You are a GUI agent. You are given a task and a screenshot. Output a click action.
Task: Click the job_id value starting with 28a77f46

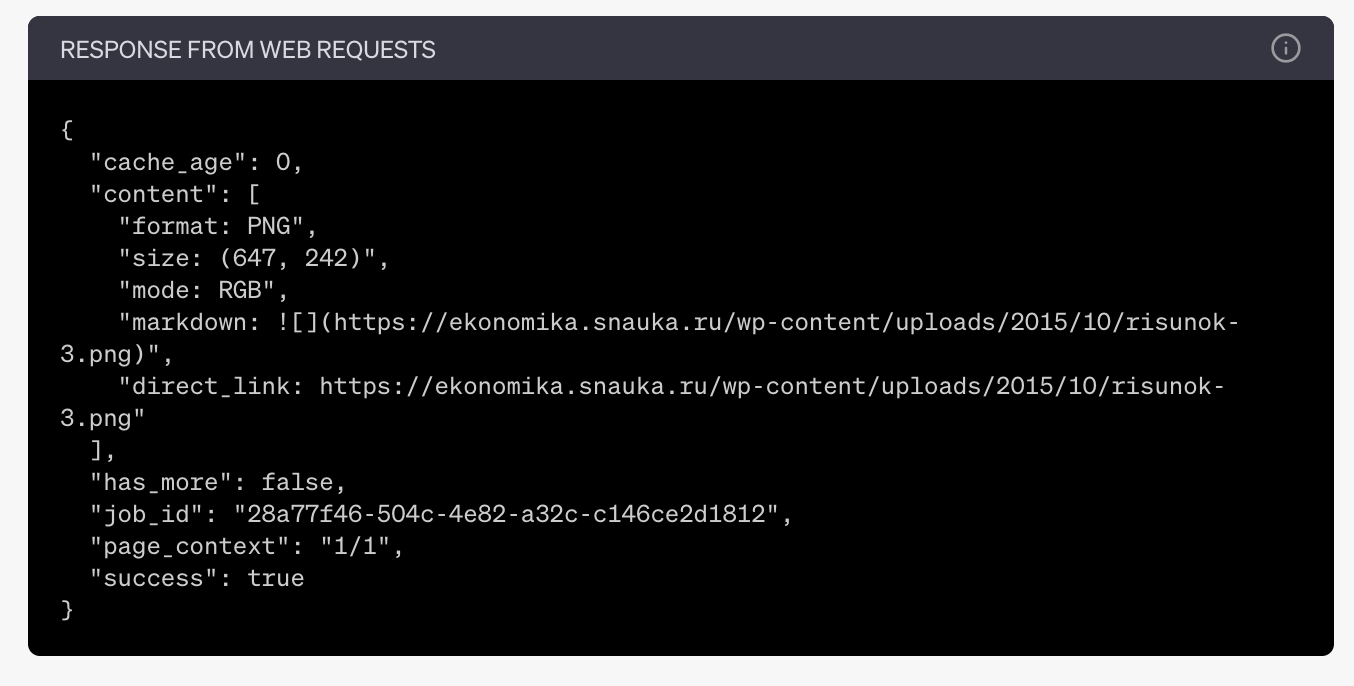(506, 514)
